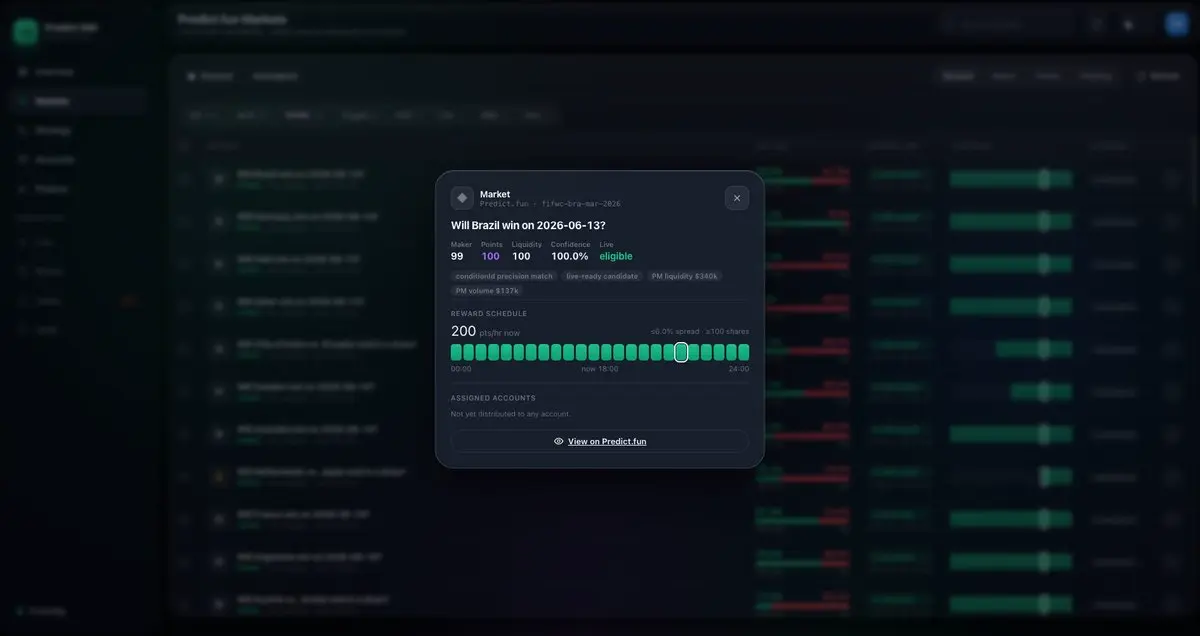
Task: Click the "conditionId precision match" tag
Action: (x=504, y=276)
